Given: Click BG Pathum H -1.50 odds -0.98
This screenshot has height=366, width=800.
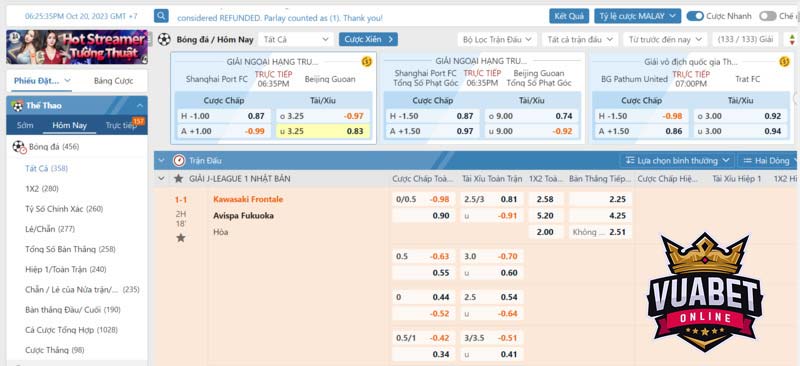Looking at the screenshot, I should pos(641,116).
